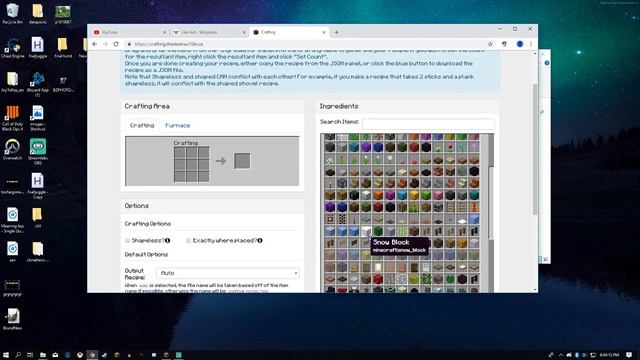
Task: Bookmark this page with the star icon
Action: coord(490,44)
